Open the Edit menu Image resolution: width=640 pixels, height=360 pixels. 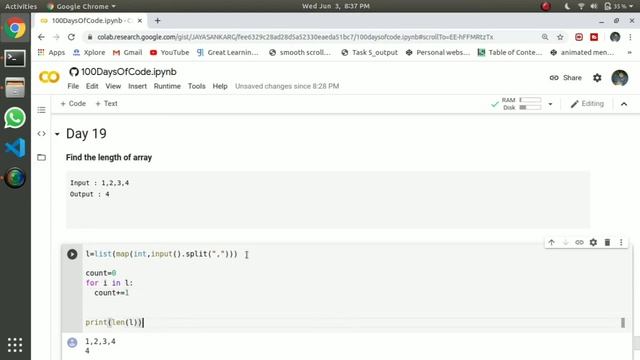tap(92, 86)
